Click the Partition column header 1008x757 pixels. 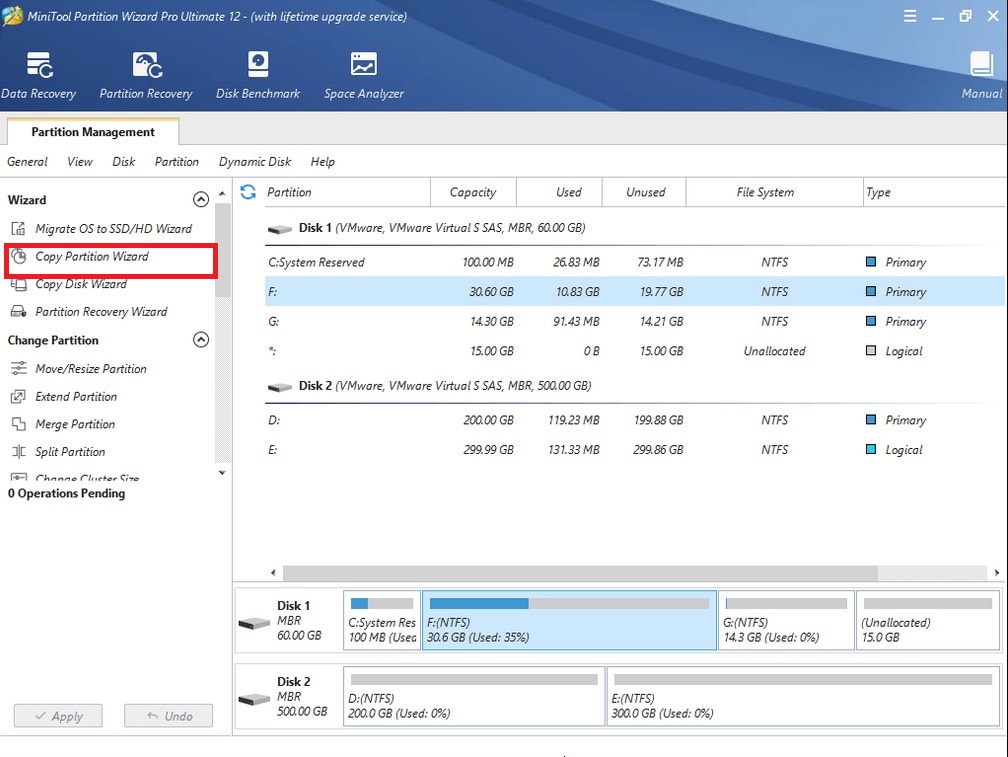(347, 192)
